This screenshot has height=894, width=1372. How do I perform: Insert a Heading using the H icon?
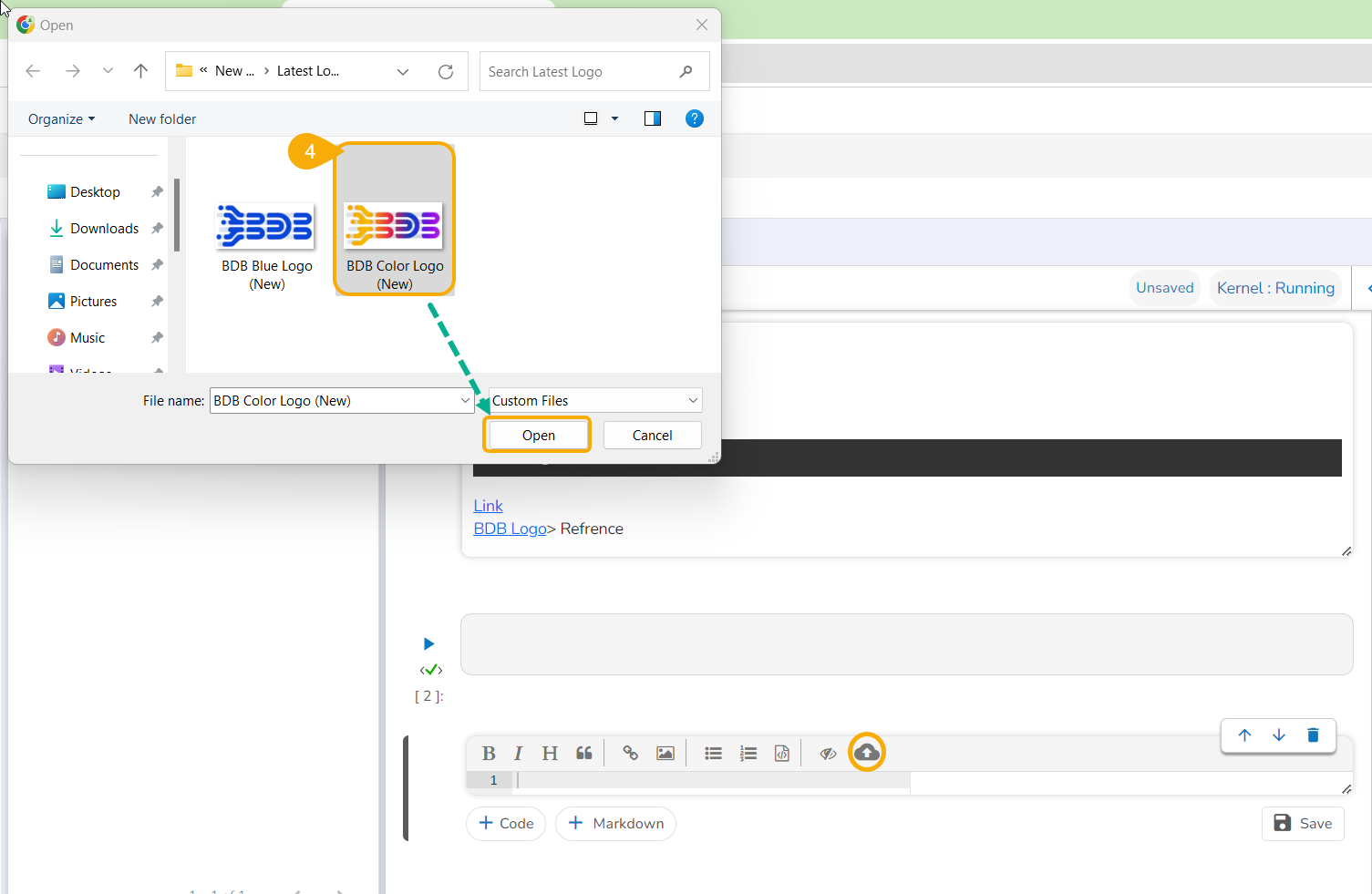coord(550,753)
